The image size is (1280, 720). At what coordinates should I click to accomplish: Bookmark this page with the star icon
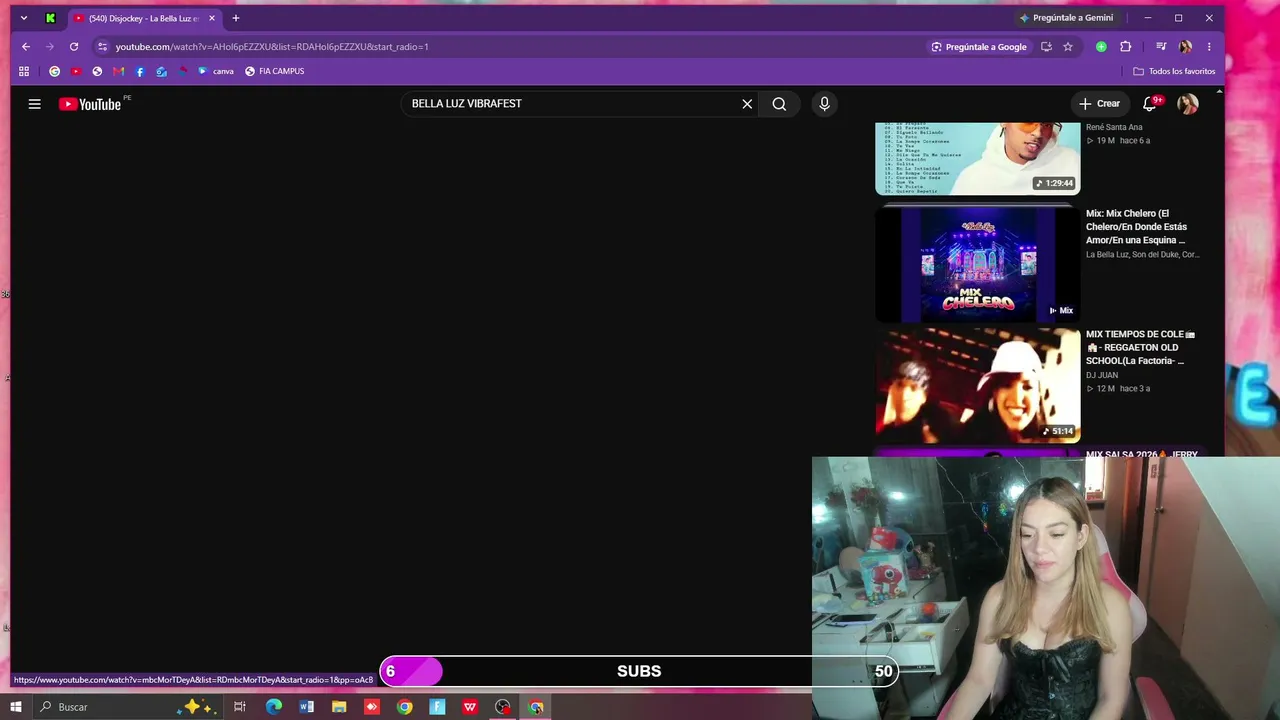[1068, 47]
